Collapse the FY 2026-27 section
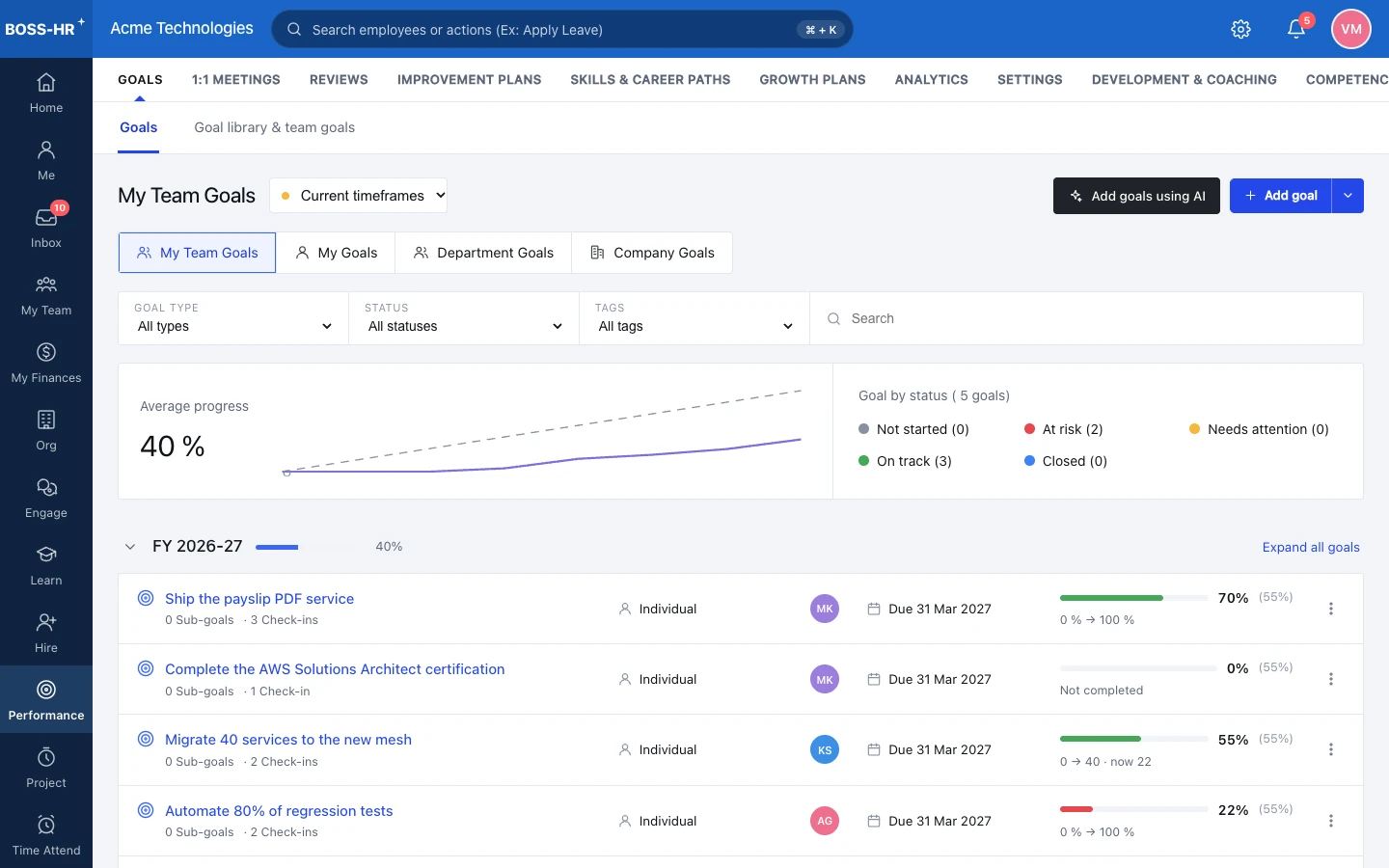The width and height of the screenshot is (1389, 868). [x=130, y=547]
